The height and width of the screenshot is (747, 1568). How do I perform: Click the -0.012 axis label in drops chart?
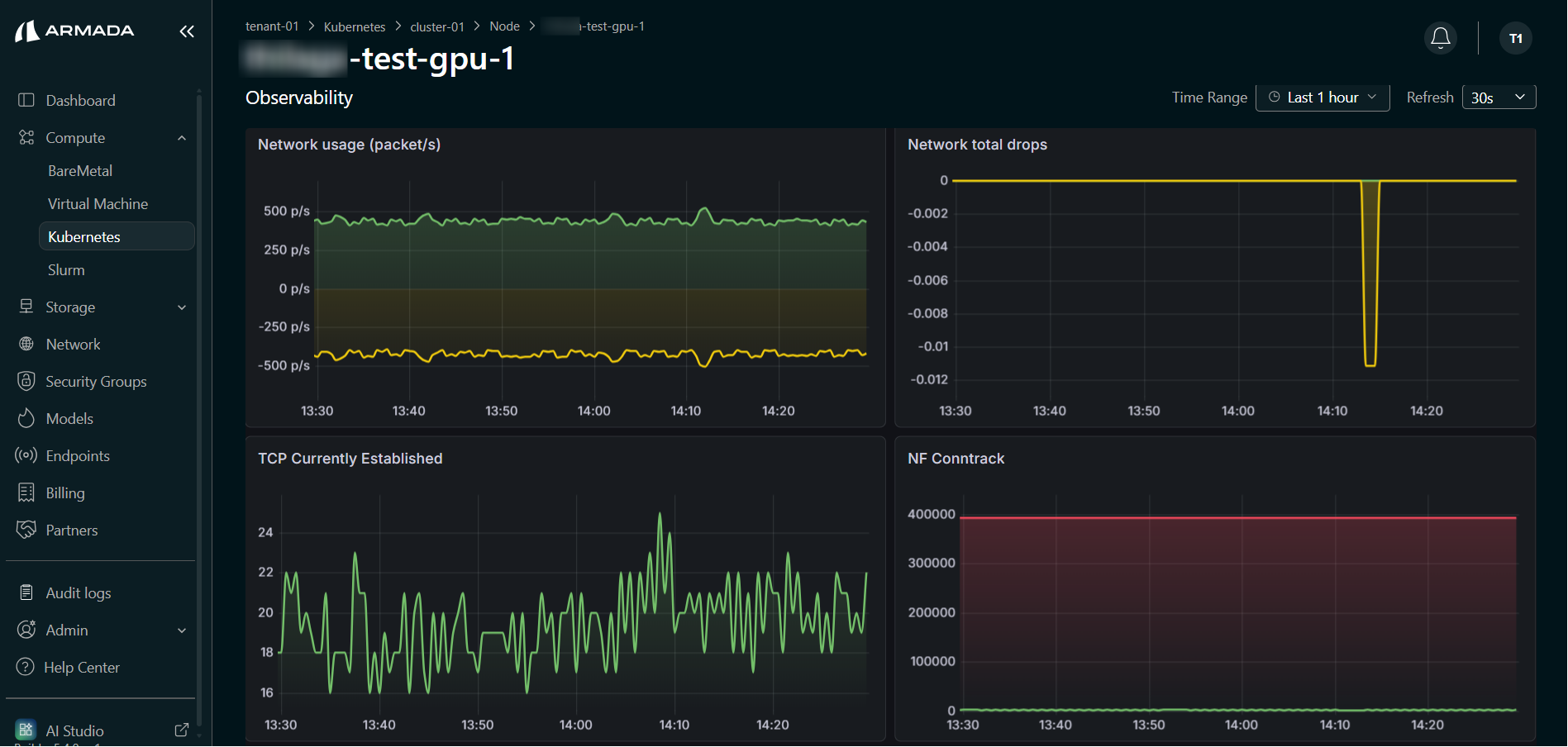pyautogui.click(x=929, y=379)
